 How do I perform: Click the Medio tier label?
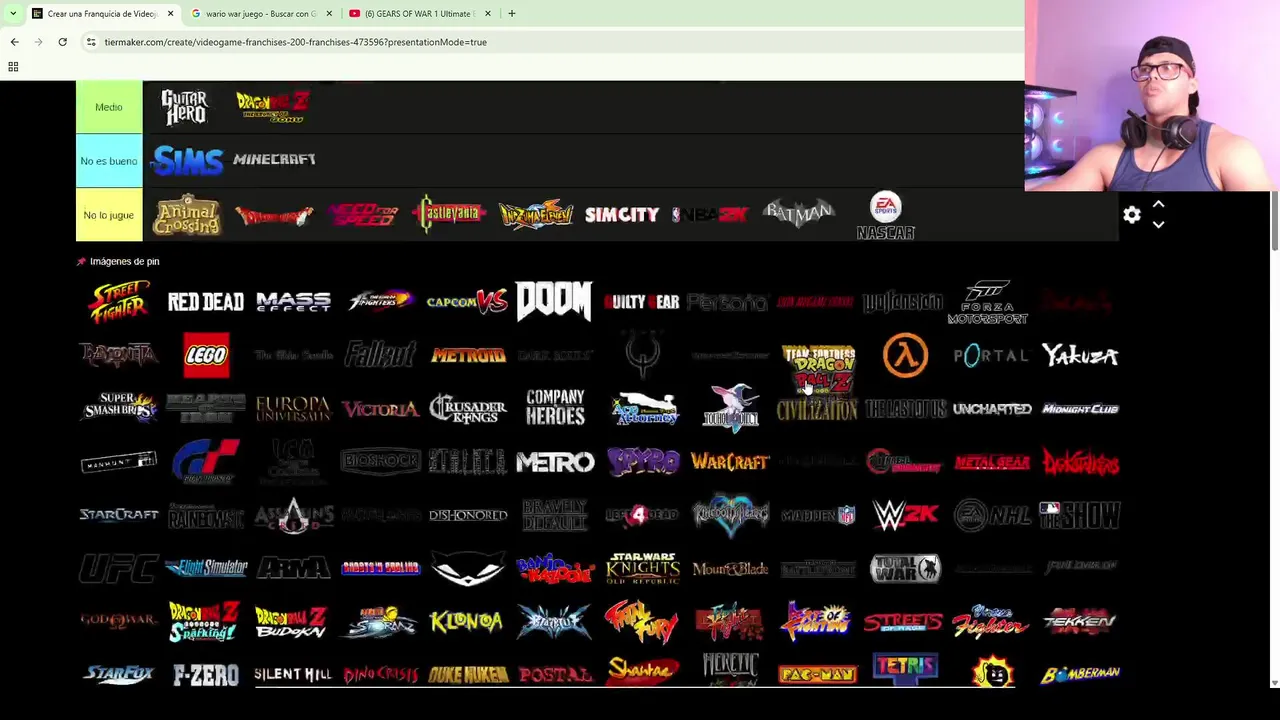click(109, 107)
